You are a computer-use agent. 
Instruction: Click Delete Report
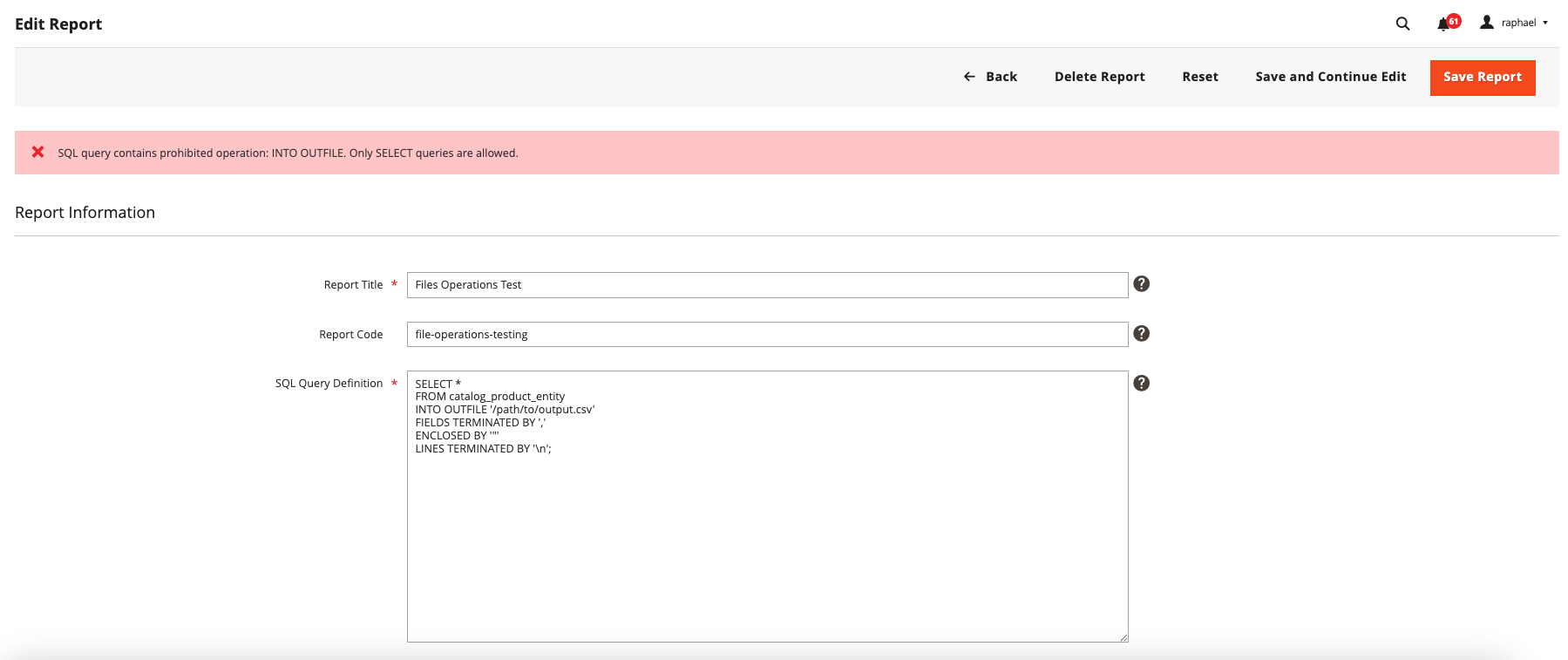coord(1099,77)
